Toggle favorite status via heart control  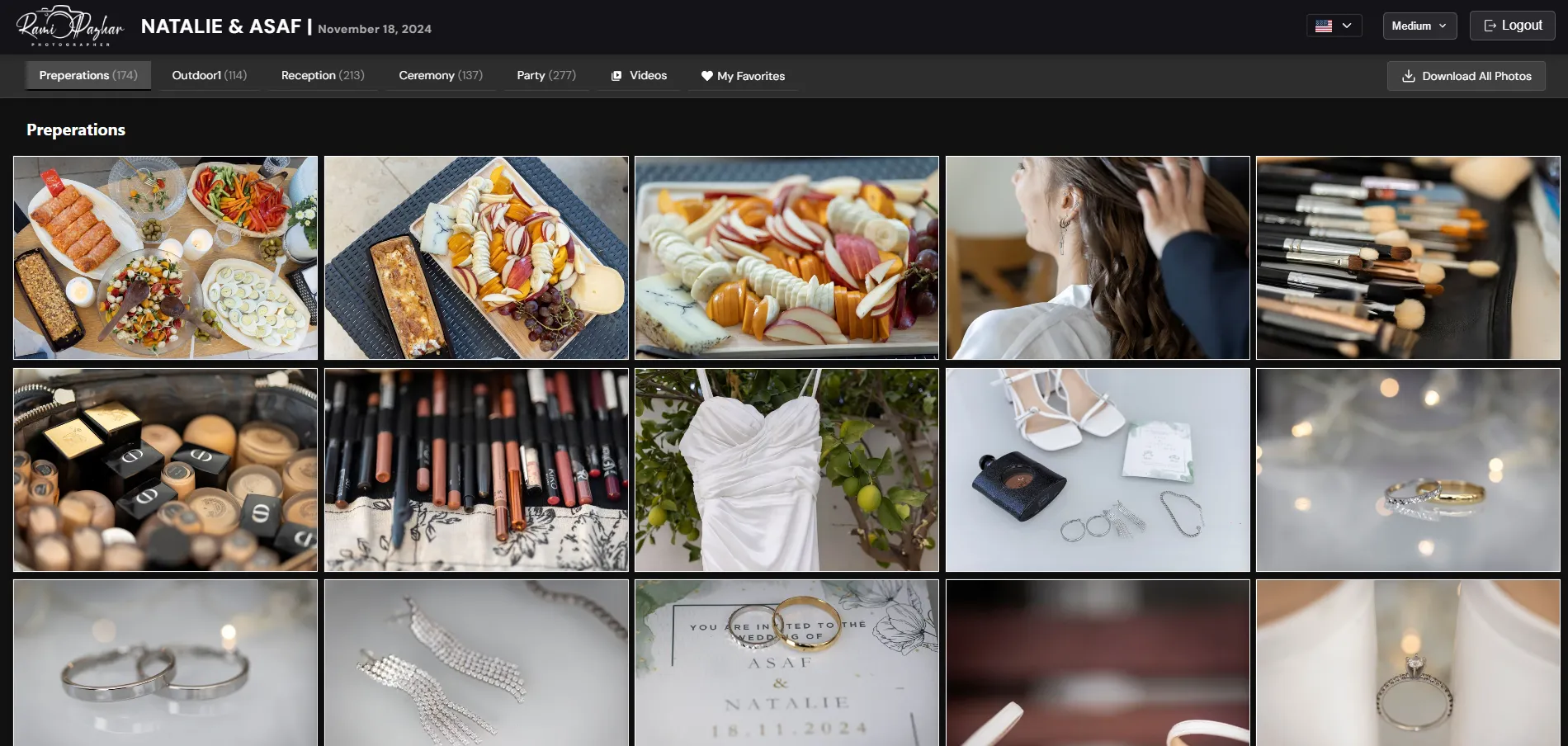click(707, 76)
